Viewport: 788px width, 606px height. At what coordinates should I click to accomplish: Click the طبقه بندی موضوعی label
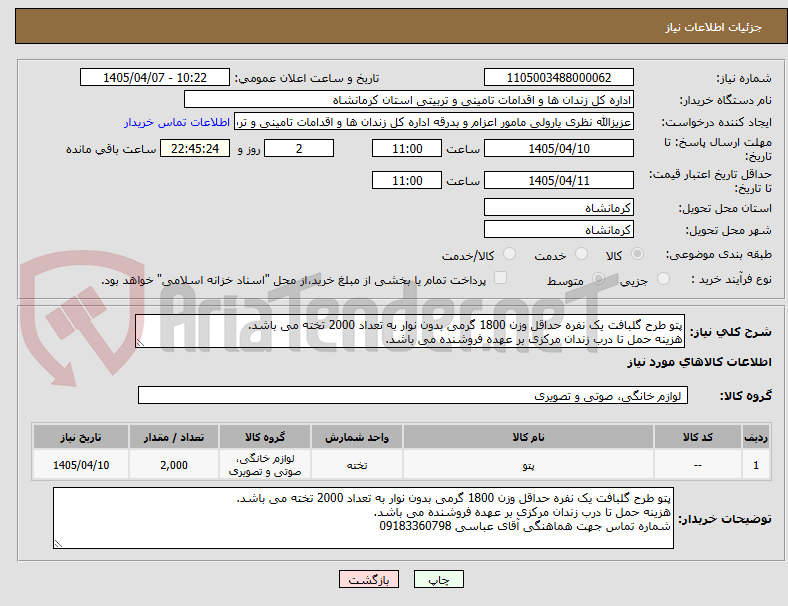tap(719, 255)
